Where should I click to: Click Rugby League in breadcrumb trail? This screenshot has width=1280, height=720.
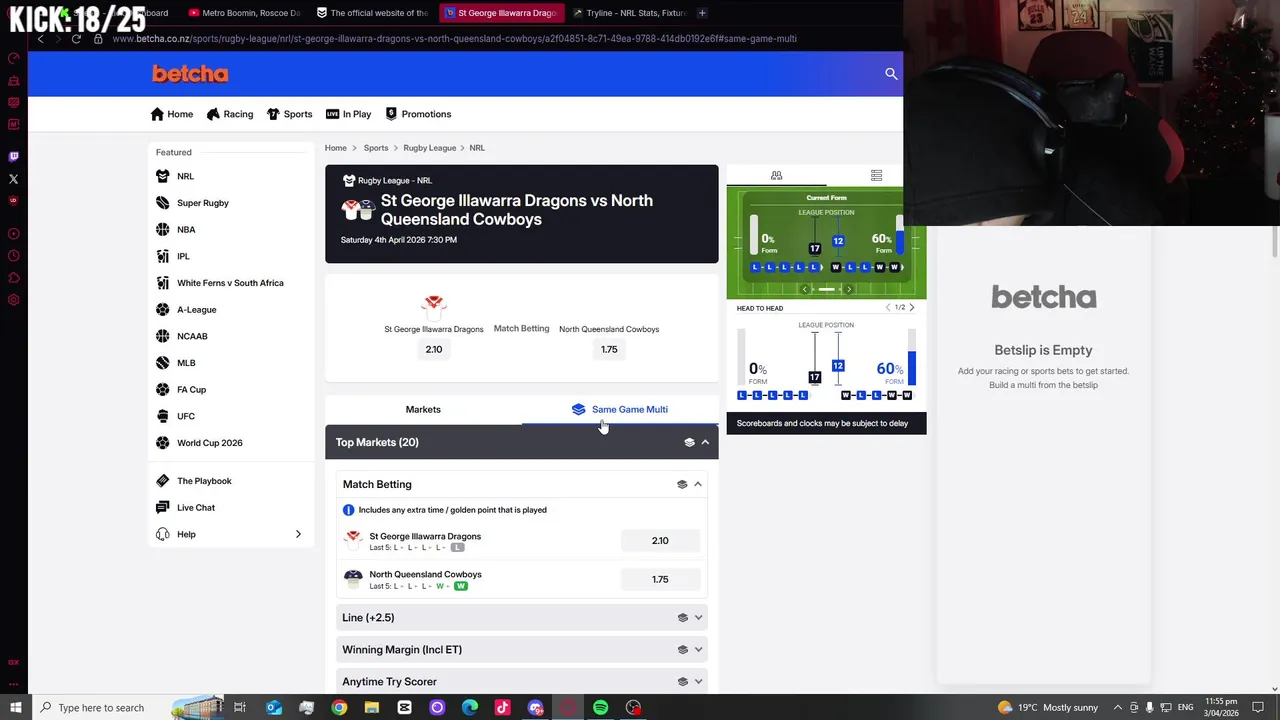click(429, 148)
